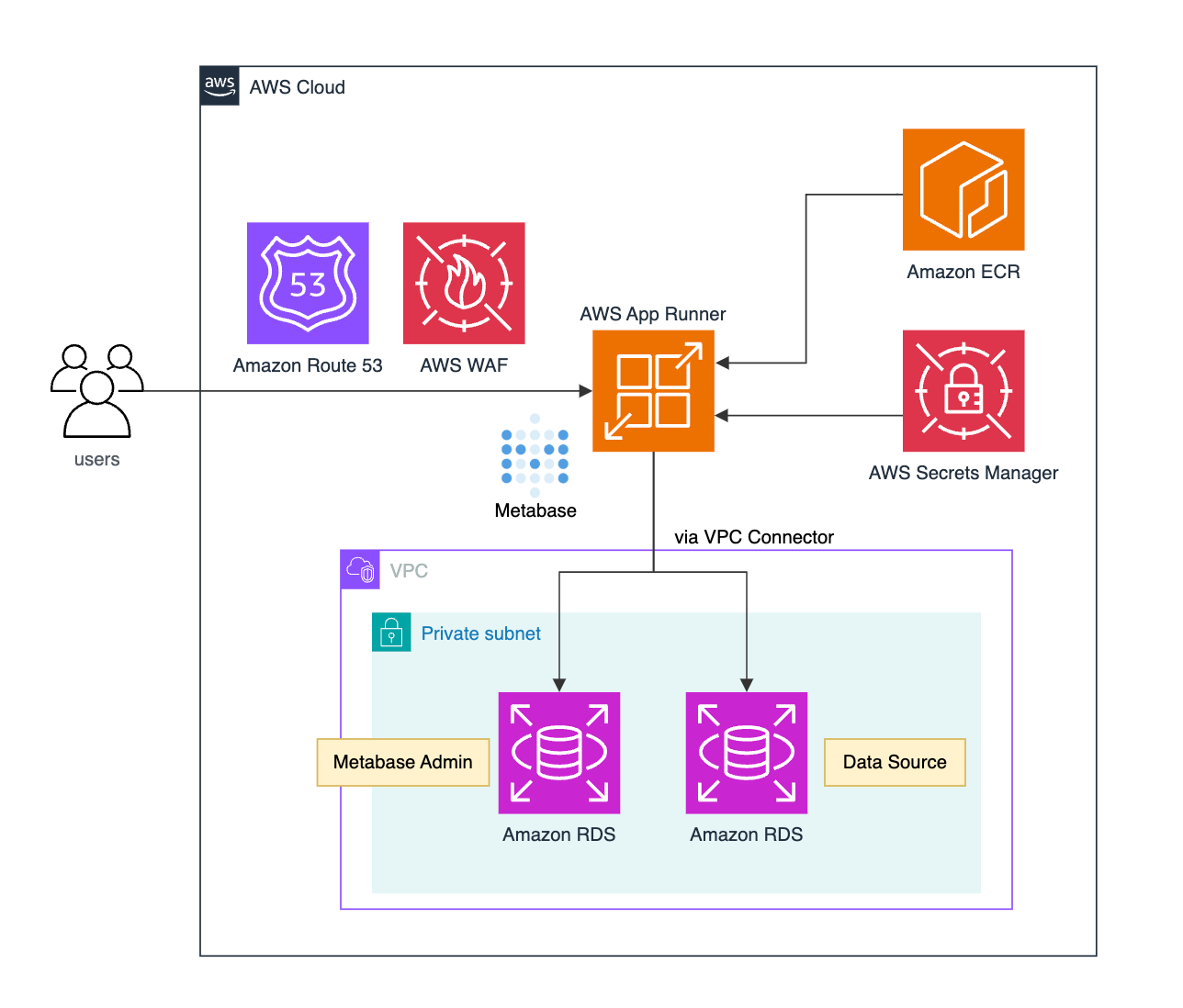Click the 'VPC' group label

point(409,571)
